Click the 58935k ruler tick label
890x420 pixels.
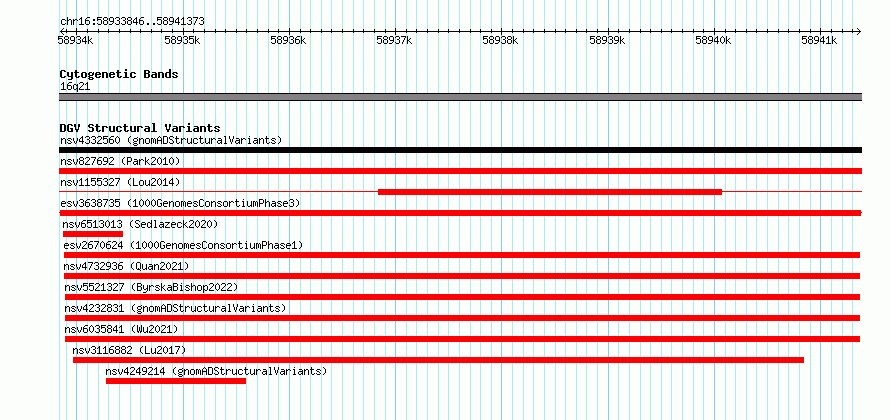[182, 40]
